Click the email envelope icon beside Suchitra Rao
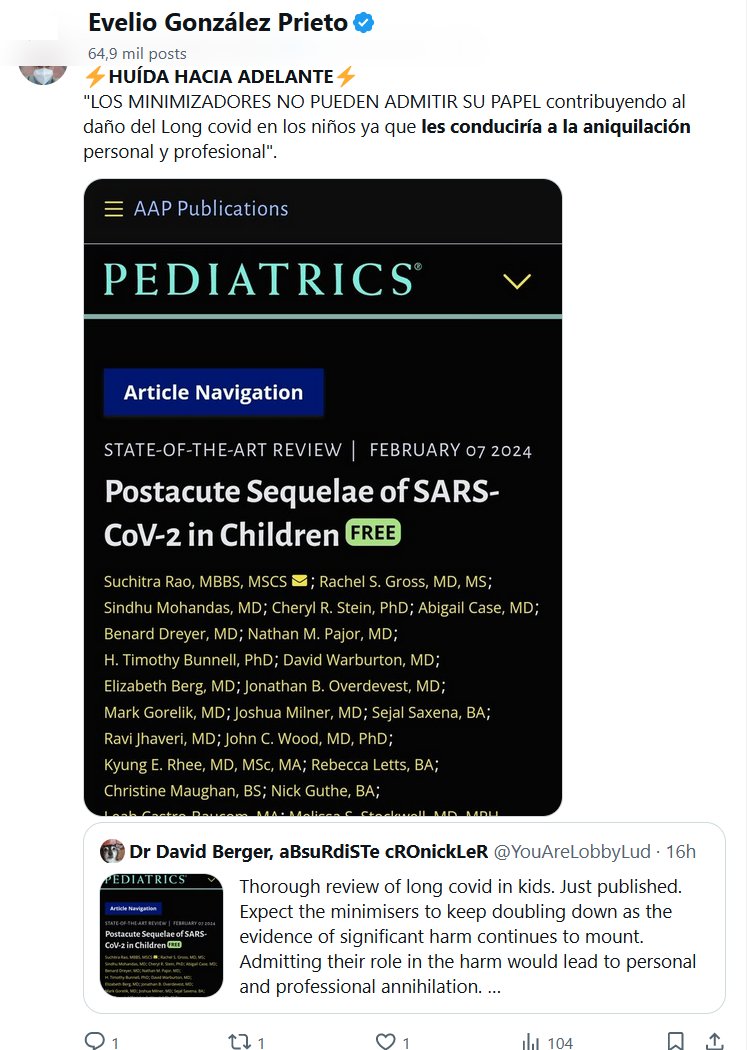This screenshot has height=1050, width=752. point(299,581)
